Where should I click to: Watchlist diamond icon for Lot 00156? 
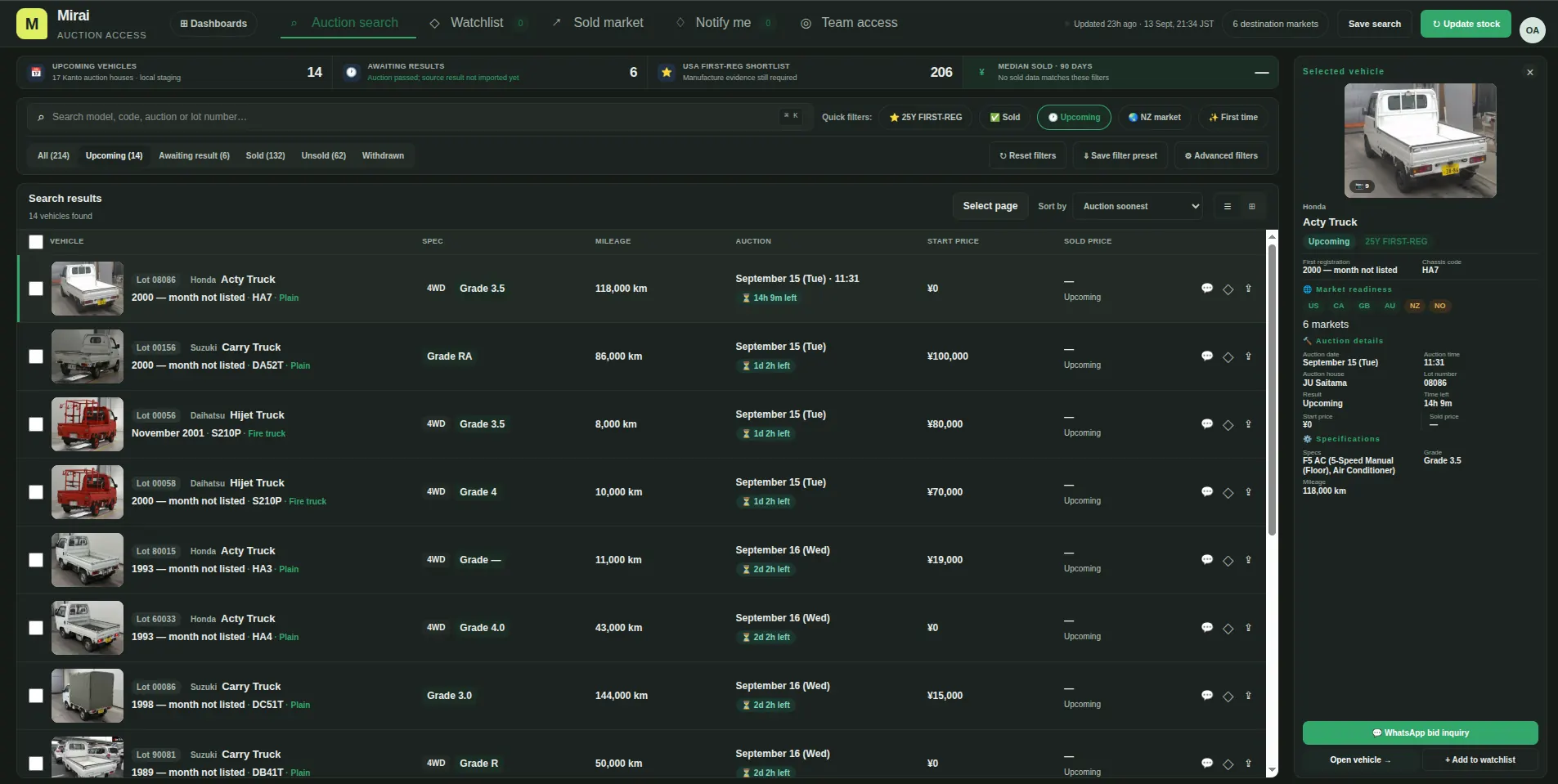pyautogui.click(x=1228, y=356)
